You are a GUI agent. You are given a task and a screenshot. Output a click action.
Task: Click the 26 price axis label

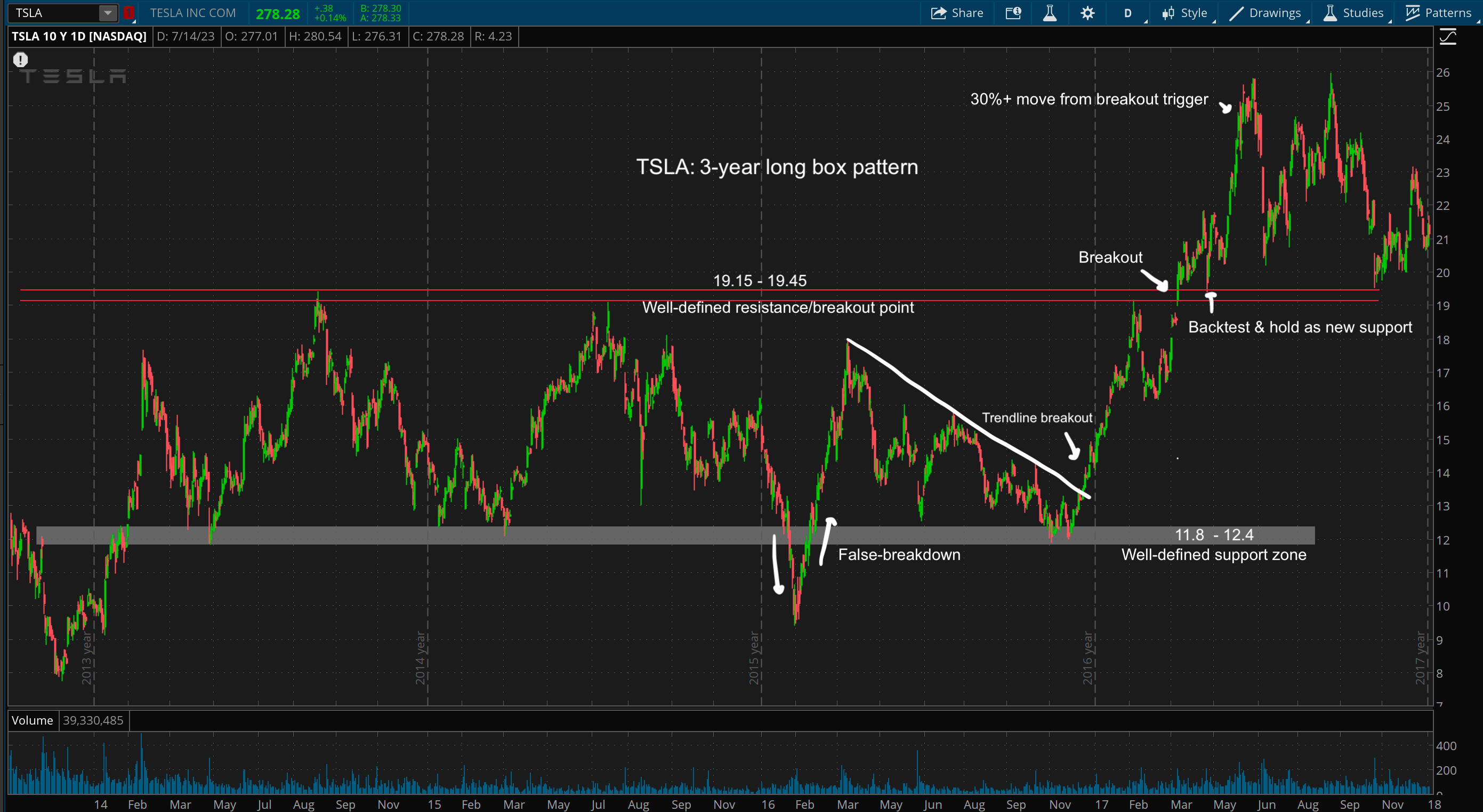click(x=1442, y=72)
